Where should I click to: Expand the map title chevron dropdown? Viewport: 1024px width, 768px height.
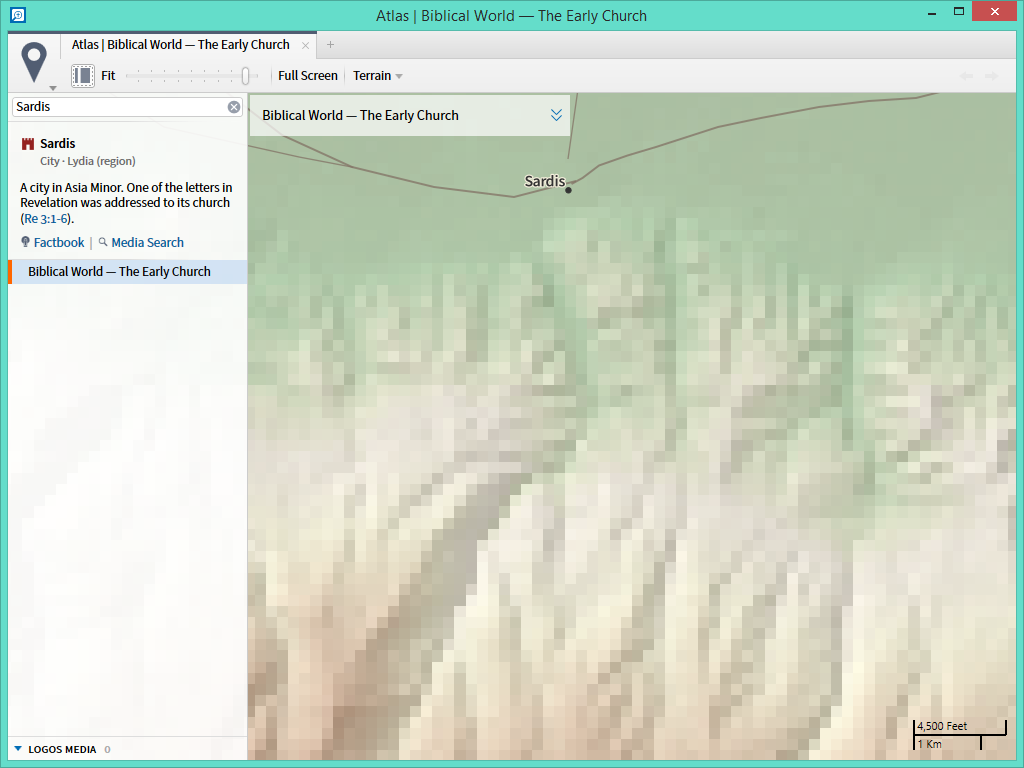[556, 115]
